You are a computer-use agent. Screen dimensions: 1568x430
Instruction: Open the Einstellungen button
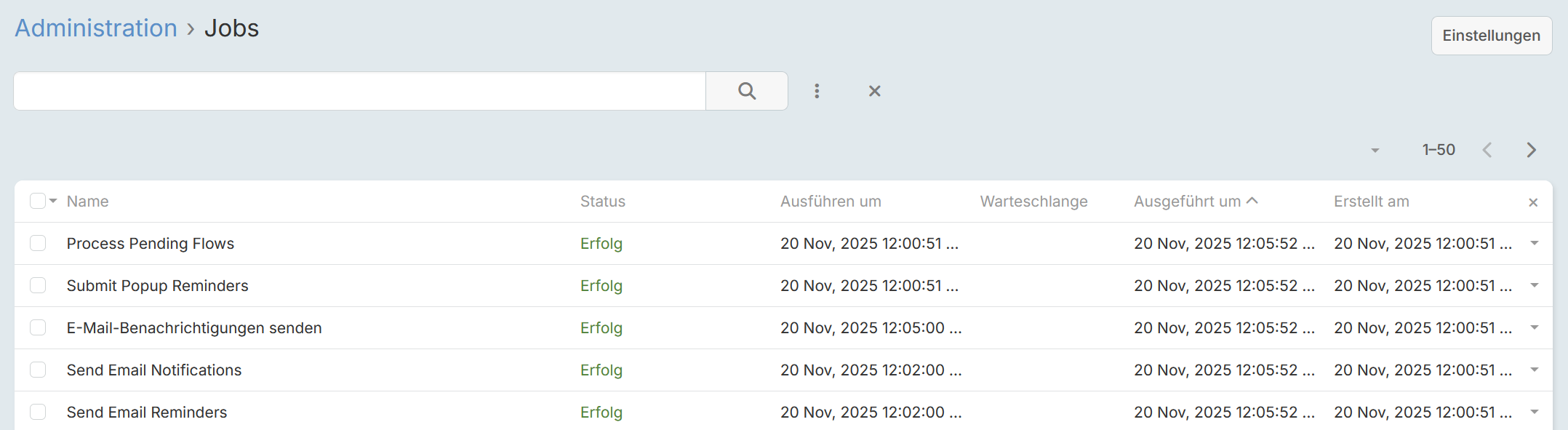1492,36
